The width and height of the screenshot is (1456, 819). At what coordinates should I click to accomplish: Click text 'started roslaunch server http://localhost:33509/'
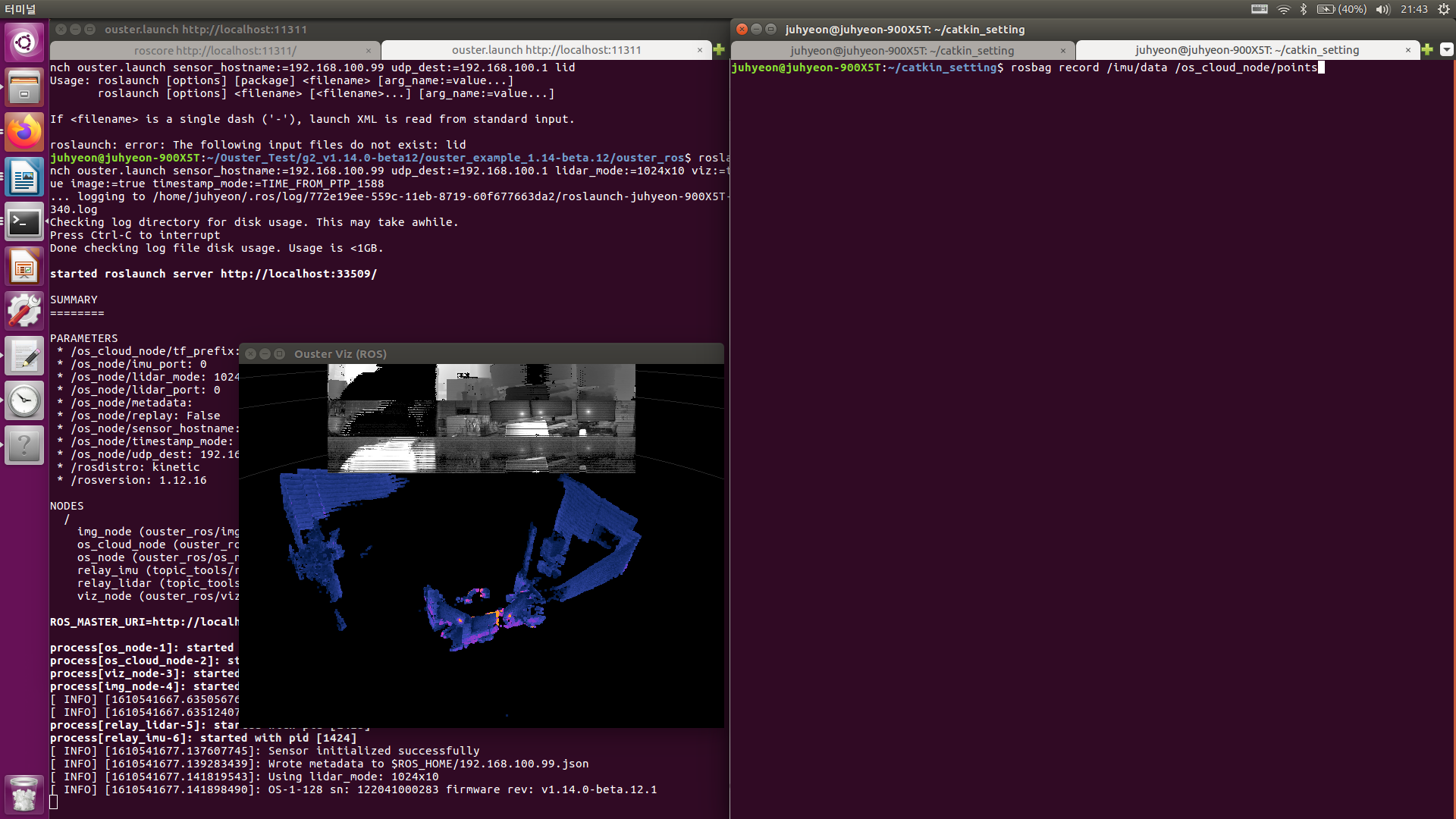(x=213, y=274)
